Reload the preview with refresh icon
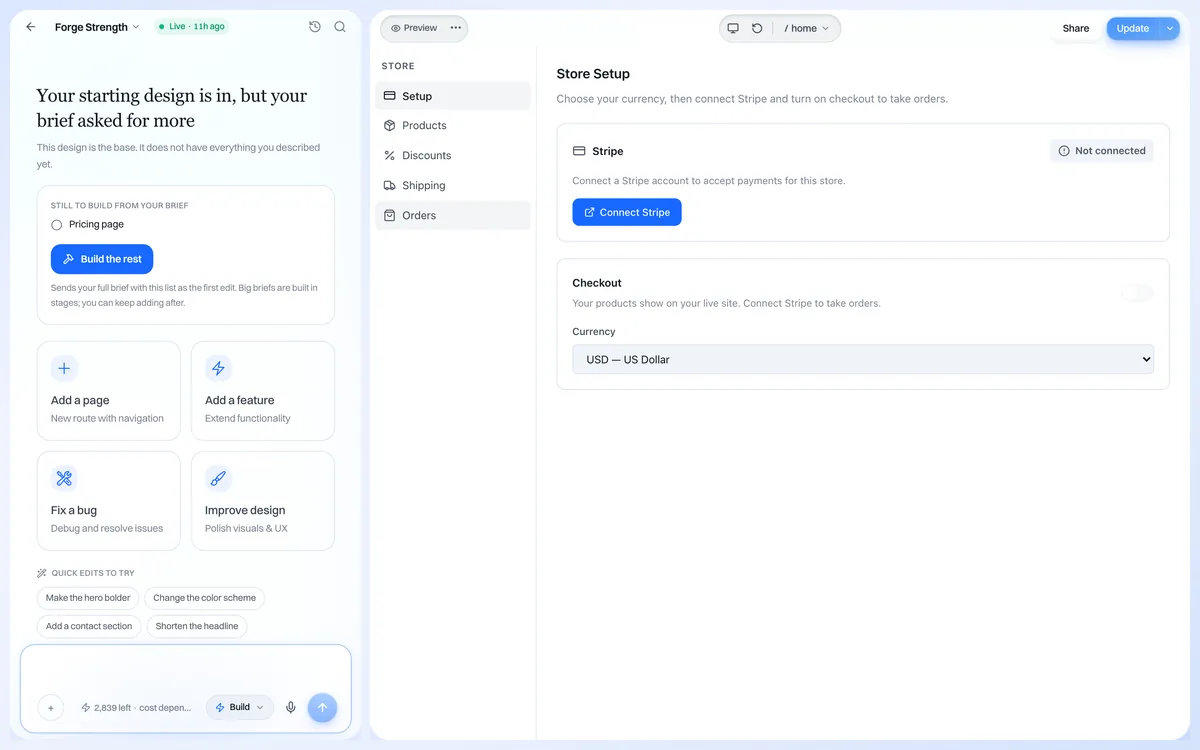The width and height of the screenshot is (1200, 750). 757,28
